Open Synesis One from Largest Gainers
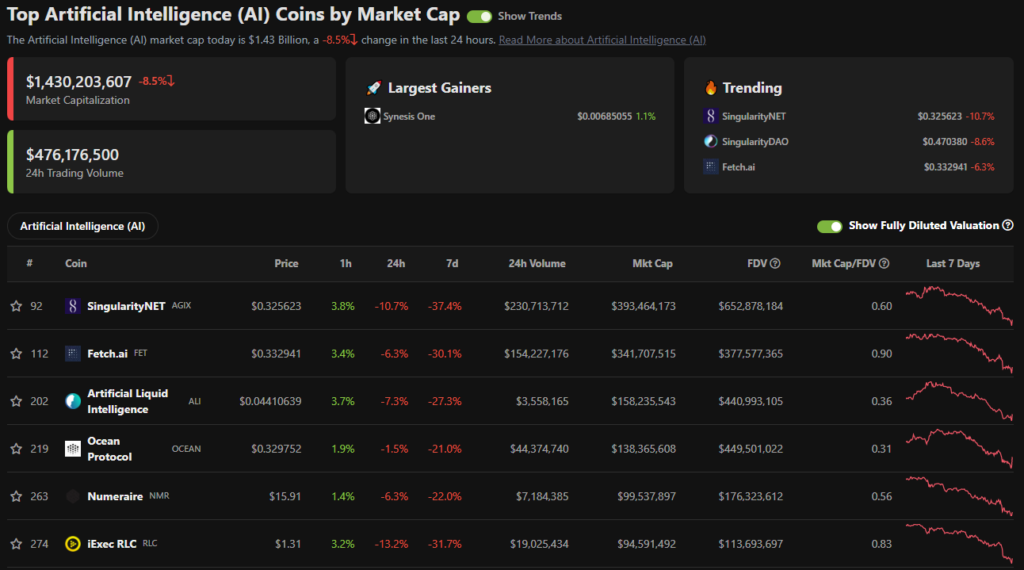The image size is (1024, 570). (409, 116)
